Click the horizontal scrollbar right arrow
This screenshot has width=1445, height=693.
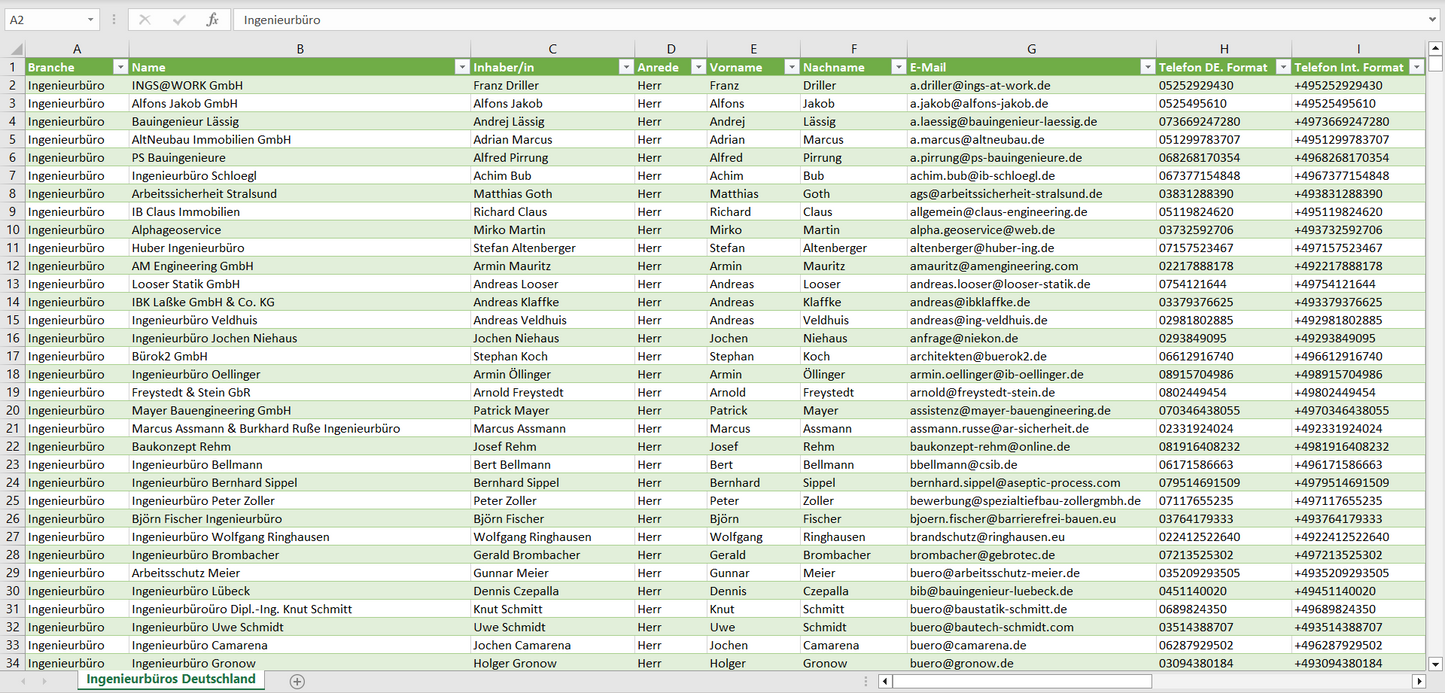(1418, 681)
